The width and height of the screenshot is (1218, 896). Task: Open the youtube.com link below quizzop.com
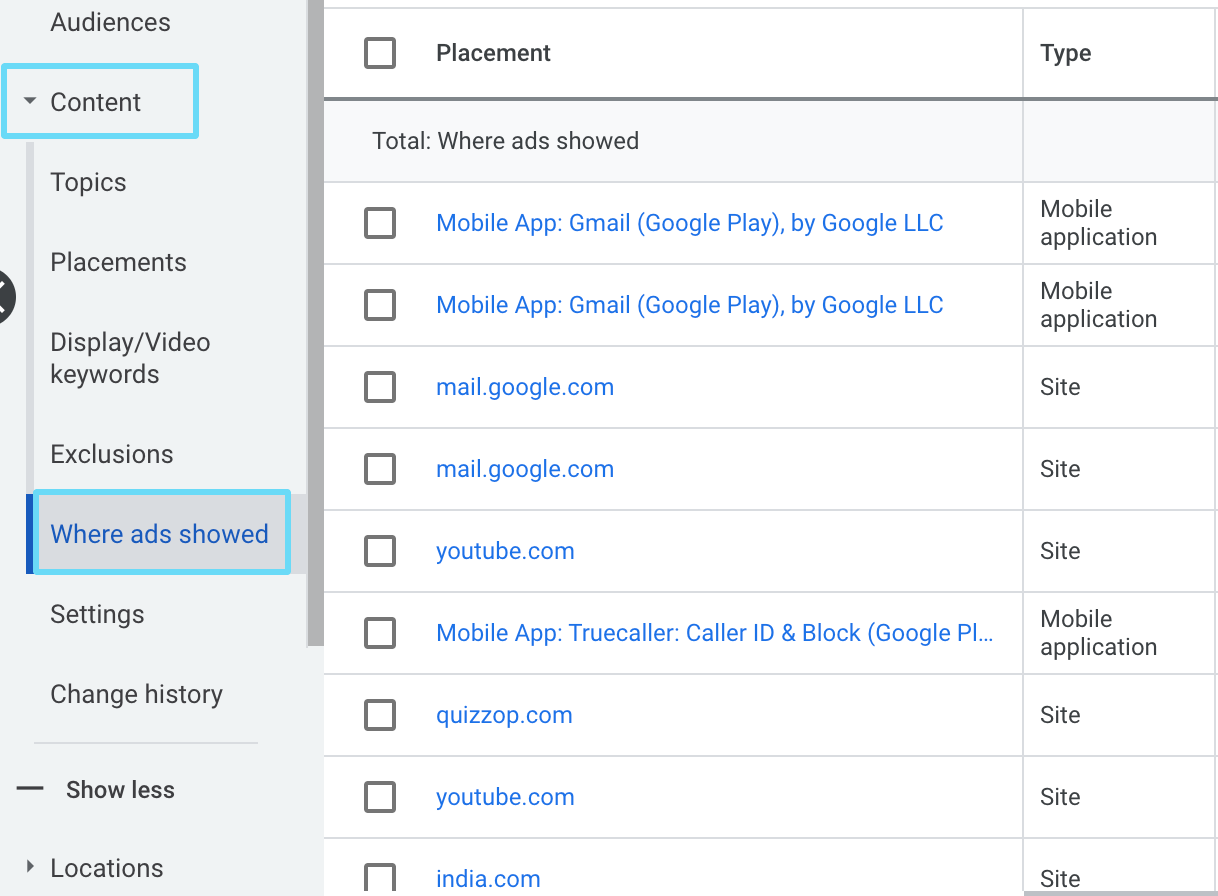point(505,797)
